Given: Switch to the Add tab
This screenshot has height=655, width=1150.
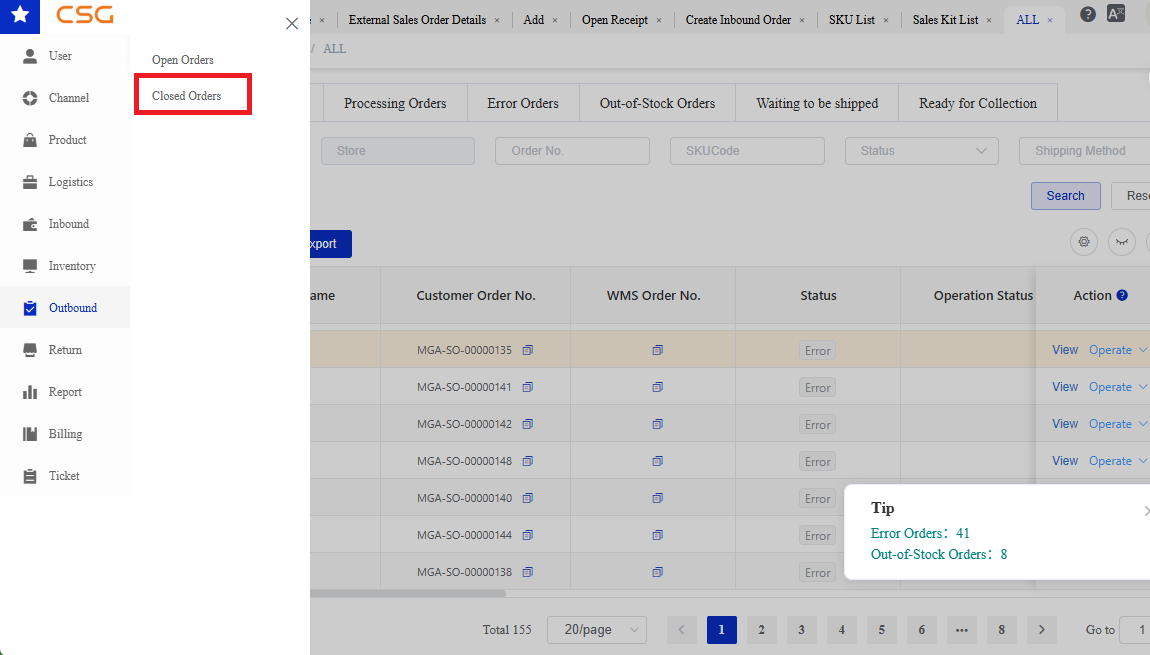Looking at the screenshot, I should pyautogui.click(x=533, y=20).
